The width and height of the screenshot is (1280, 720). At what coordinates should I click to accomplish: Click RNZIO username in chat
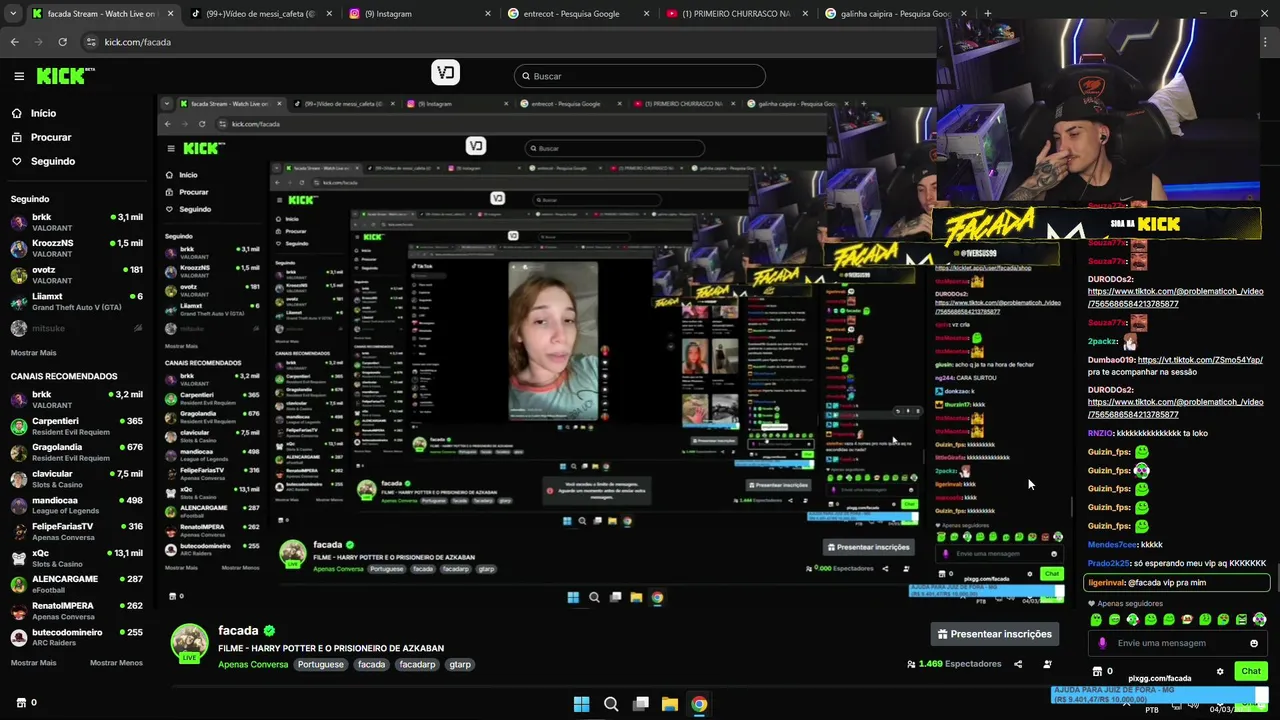pyautogui.click(x=1100, y=433)
